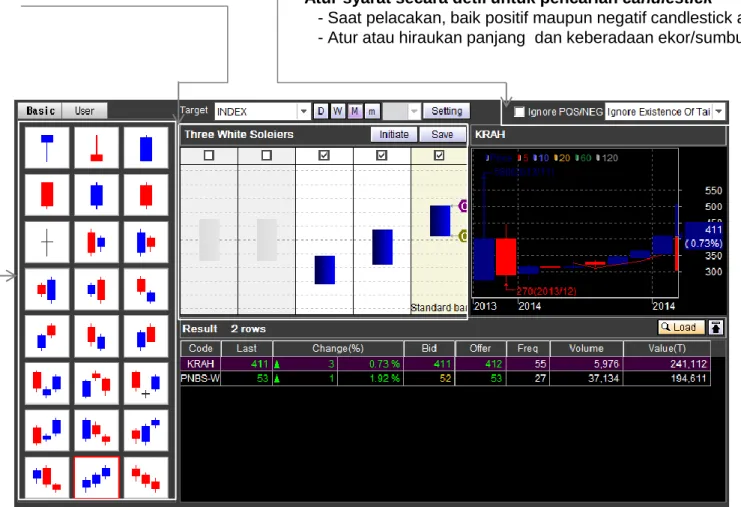The height and width of the screenshot is (507, 741).
Task: Select the single red candle with both wicks
Action: pos(146,195)
